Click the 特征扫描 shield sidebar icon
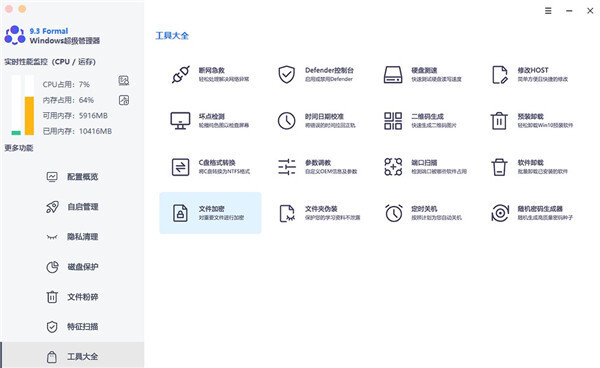 [x=52, y=327]
